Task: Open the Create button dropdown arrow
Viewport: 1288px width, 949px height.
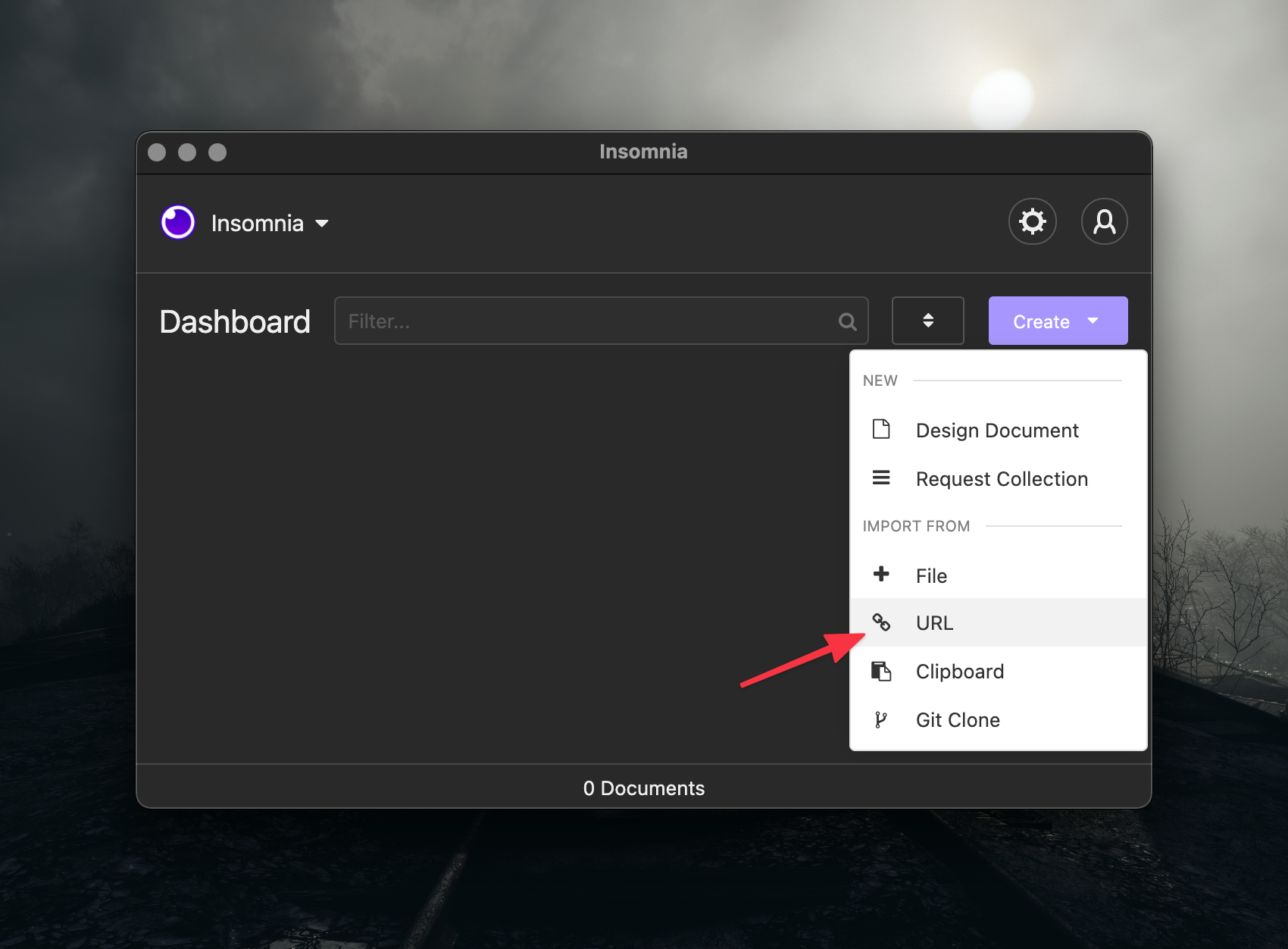Action: click(1093, 321)
